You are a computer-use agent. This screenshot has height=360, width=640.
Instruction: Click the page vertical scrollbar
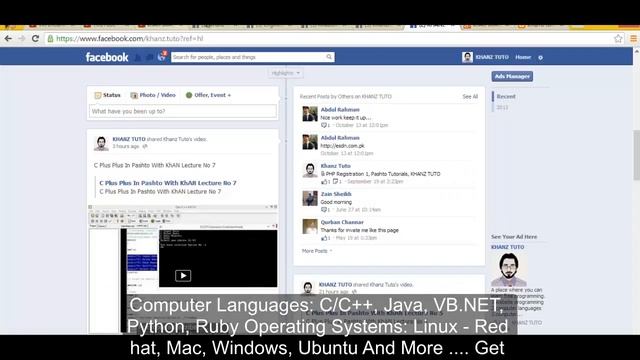click(636, 155)
